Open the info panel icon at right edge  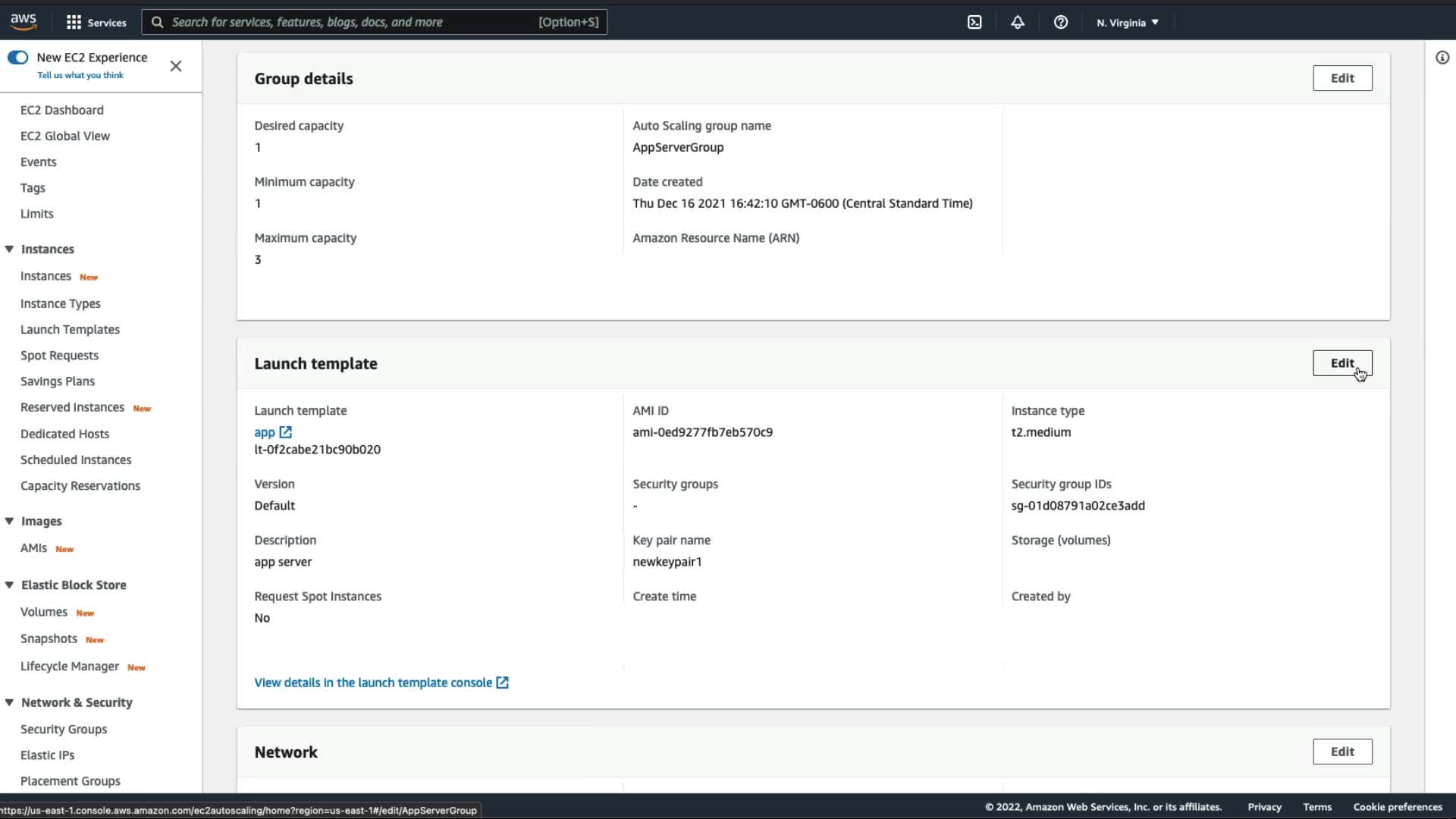click(1442, 58)
